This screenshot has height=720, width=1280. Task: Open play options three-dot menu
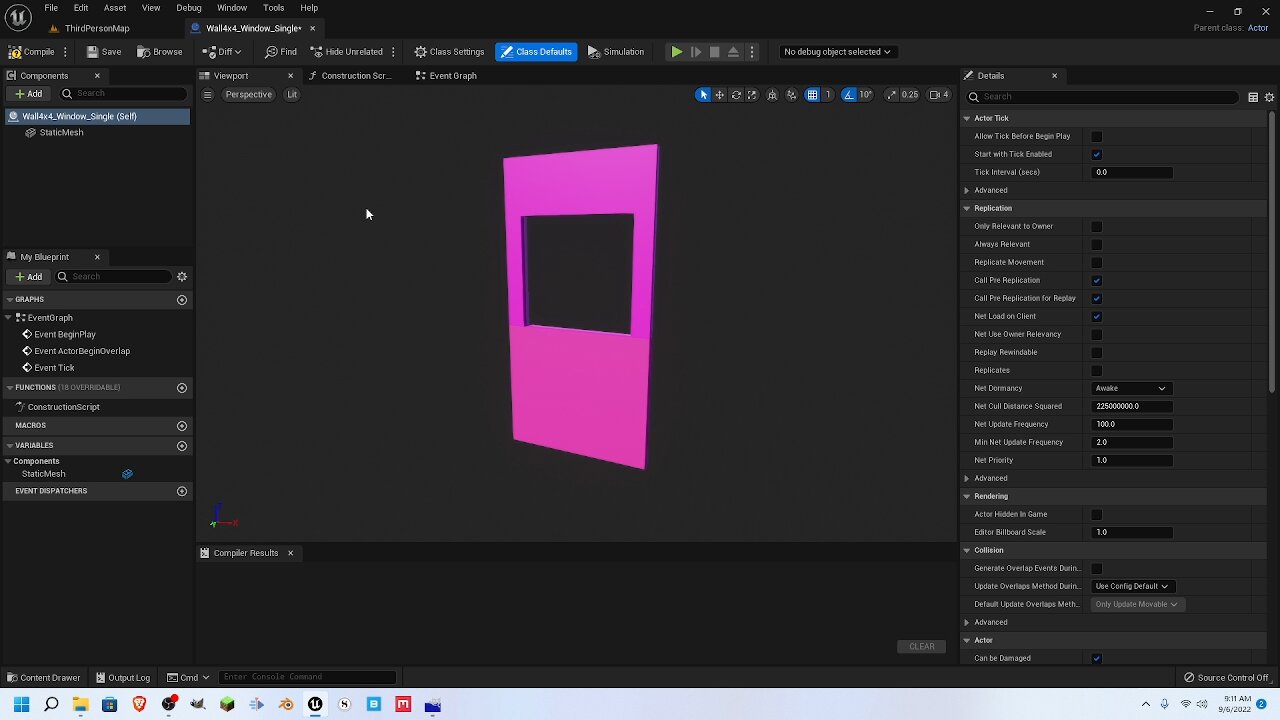click(752, 52)
